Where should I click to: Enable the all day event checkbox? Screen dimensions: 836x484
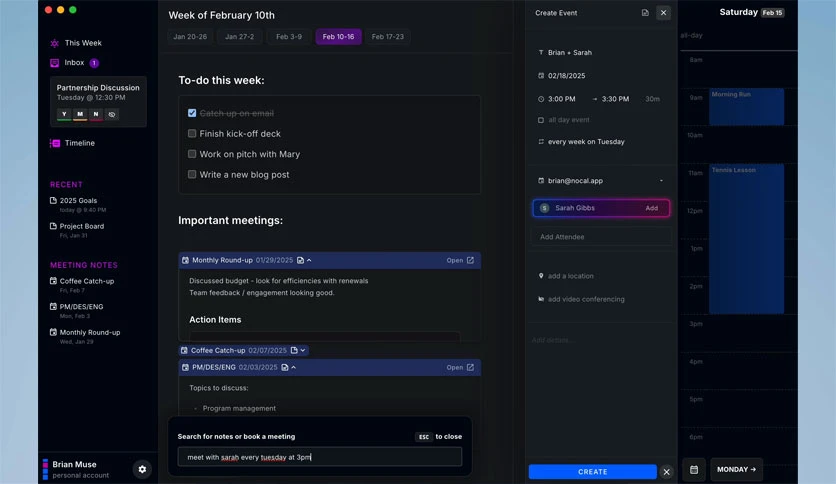click(x=541, y=120)
